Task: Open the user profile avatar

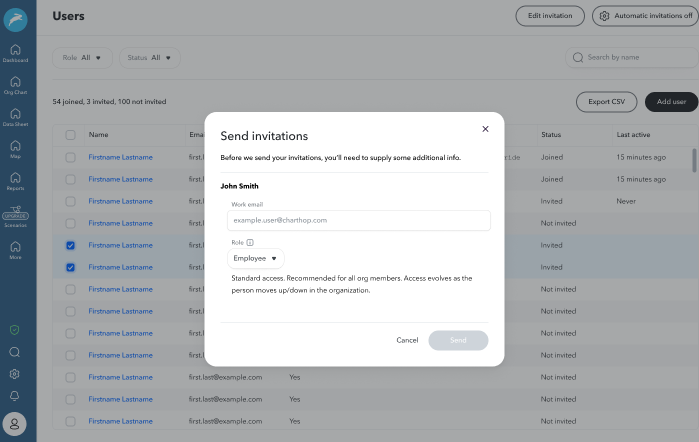Action: 15,424
